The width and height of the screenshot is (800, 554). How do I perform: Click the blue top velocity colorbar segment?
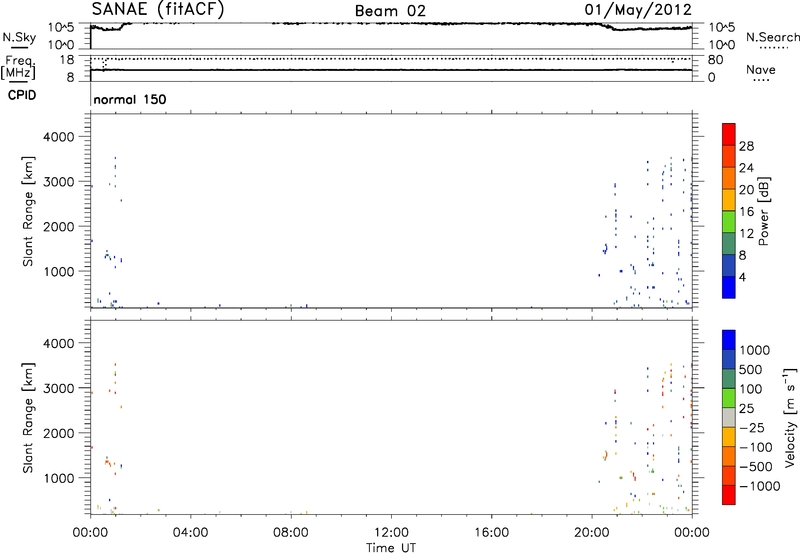pos(729,340)
